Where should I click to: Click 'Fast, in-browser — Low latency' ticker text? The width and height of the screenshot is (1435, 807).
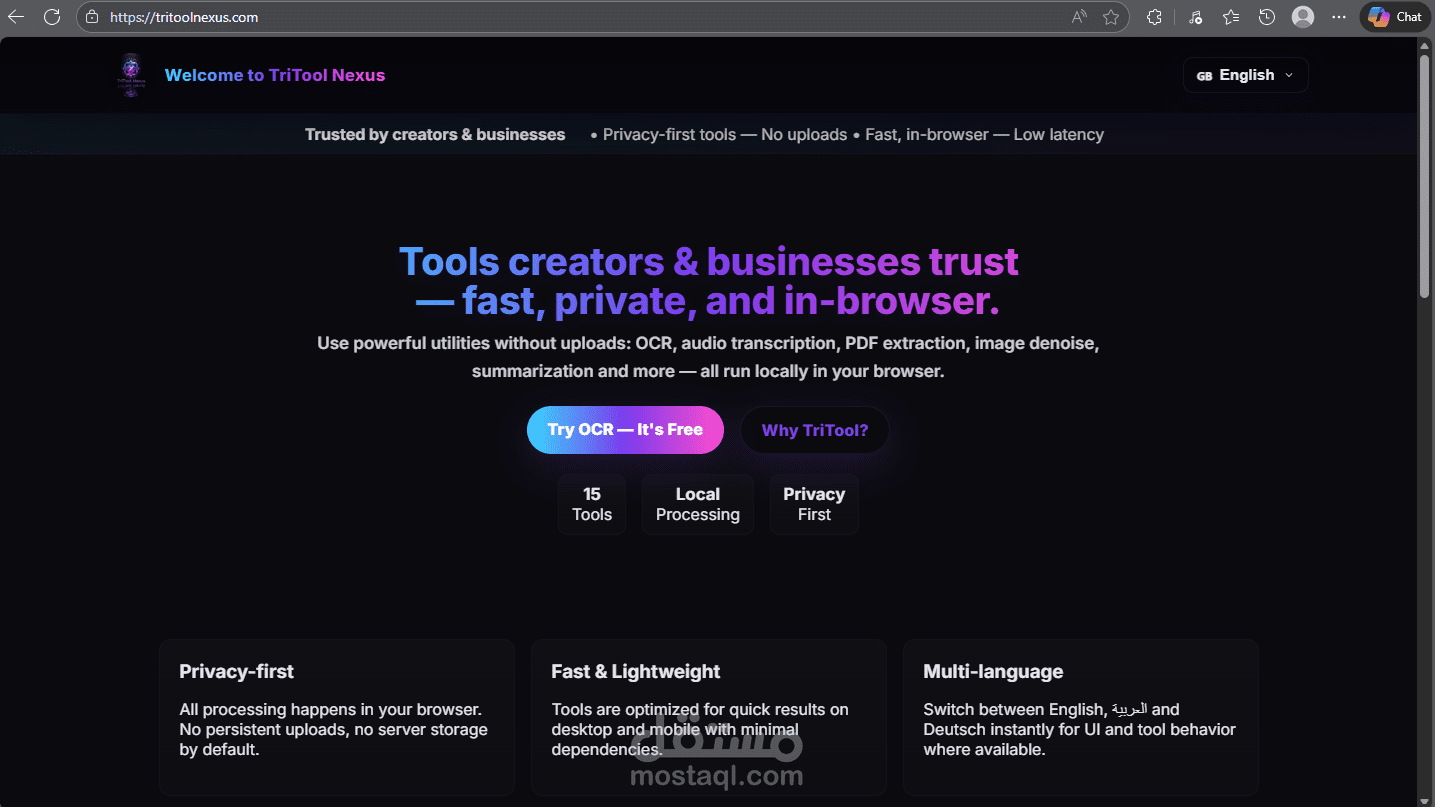(985, 135)
